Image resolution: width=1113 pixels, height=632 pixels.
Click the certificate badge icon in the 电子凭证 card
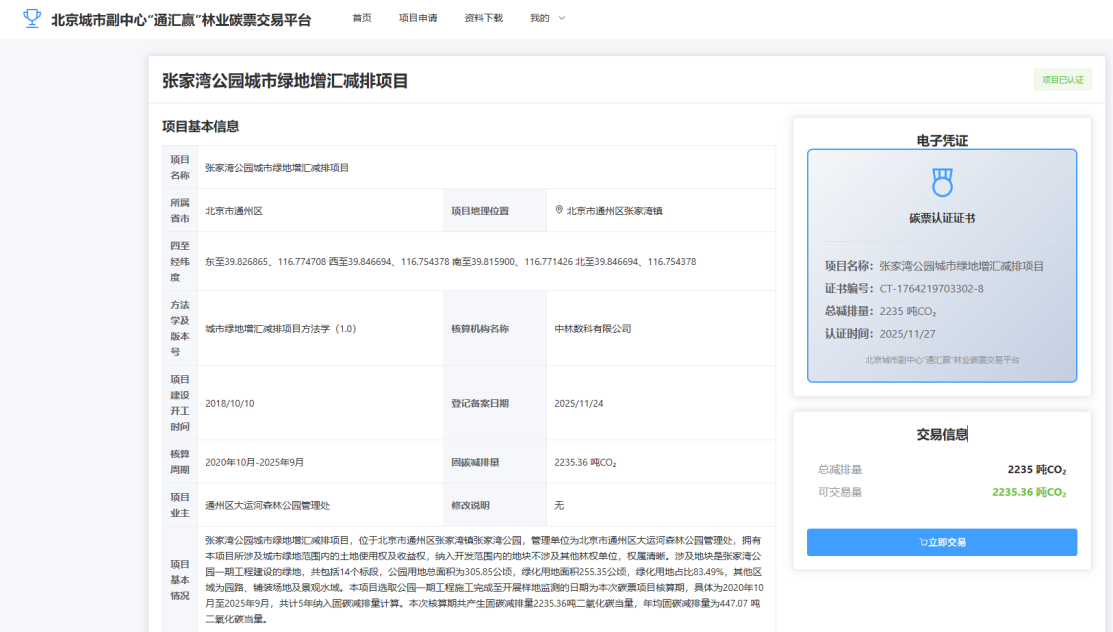coord(941,181)
